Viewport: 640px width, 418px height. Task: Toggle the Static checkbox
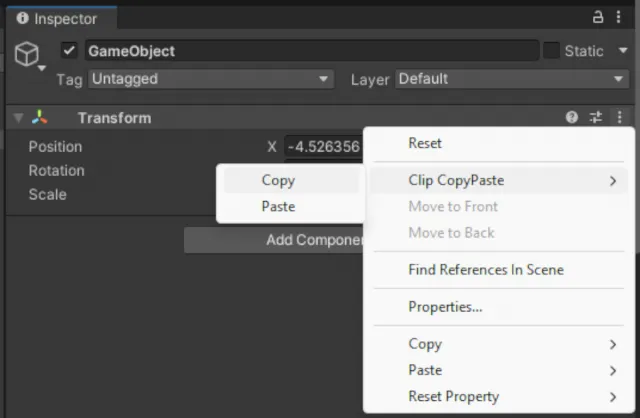coord(551,51)
